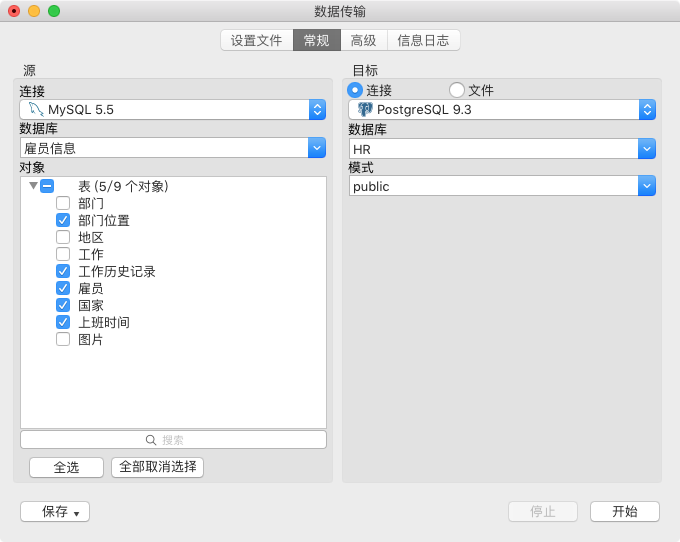The height and width of the screenshot is (542, 680).
Task: Click the MySQL dolphin connection icon
Action: (x=36, y=109)
